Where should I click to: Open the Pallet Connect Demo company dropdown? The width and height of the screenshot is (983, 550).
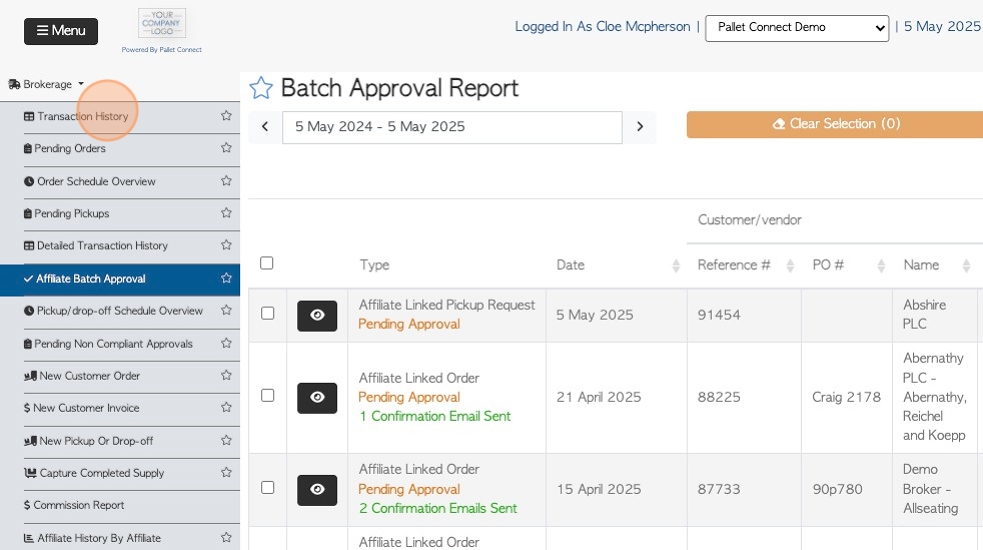[797, 28]
